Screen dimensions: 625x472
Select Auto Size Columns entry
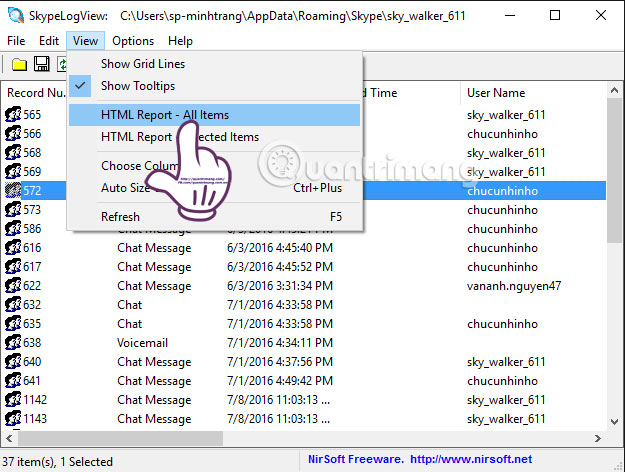[x=214, y=188]
